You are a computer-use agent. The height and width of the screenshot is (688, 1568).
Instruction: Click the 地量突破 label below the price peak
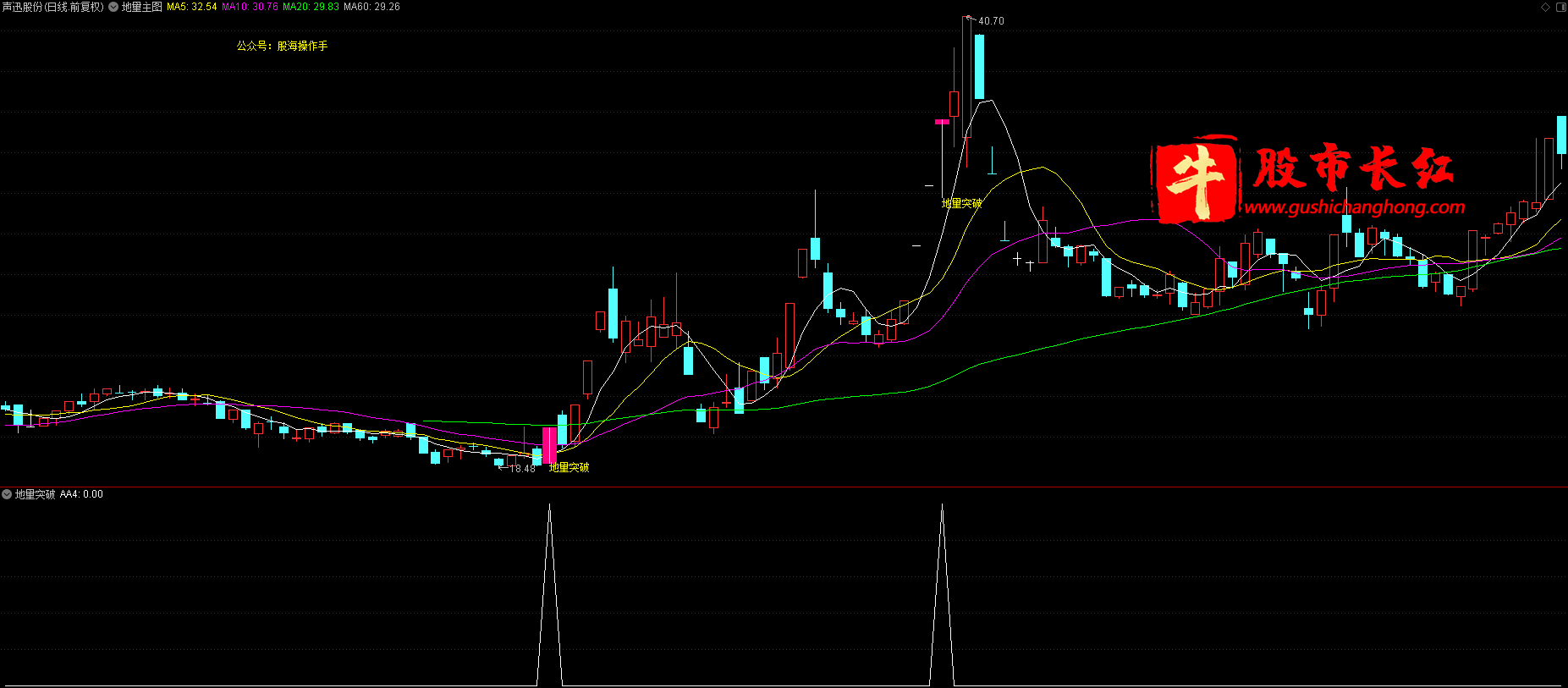click(x=962, y=203)
